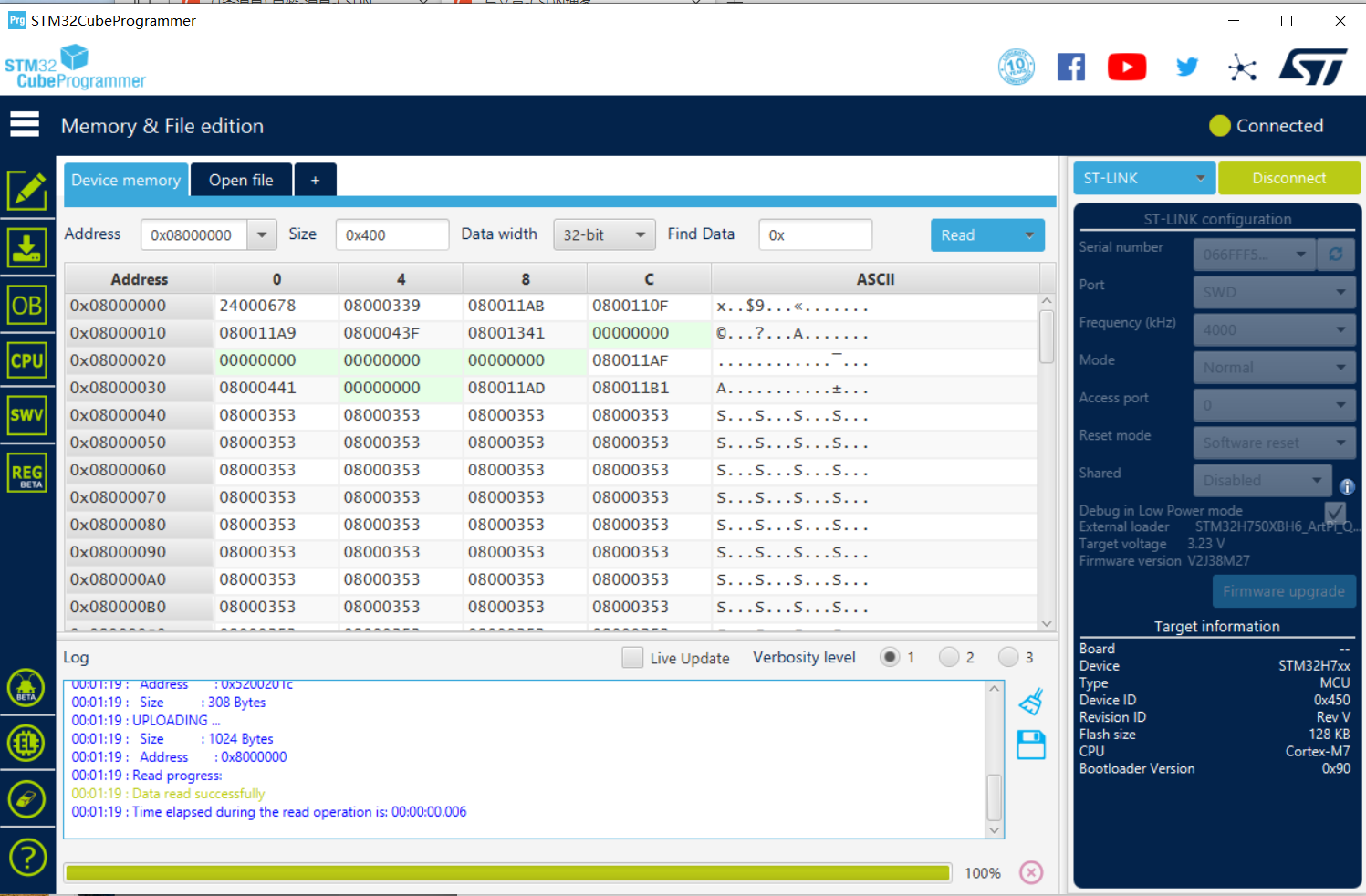This screenshot has height=896, width=1366.
Task: Click the Address column header
Action: [140, 279]
